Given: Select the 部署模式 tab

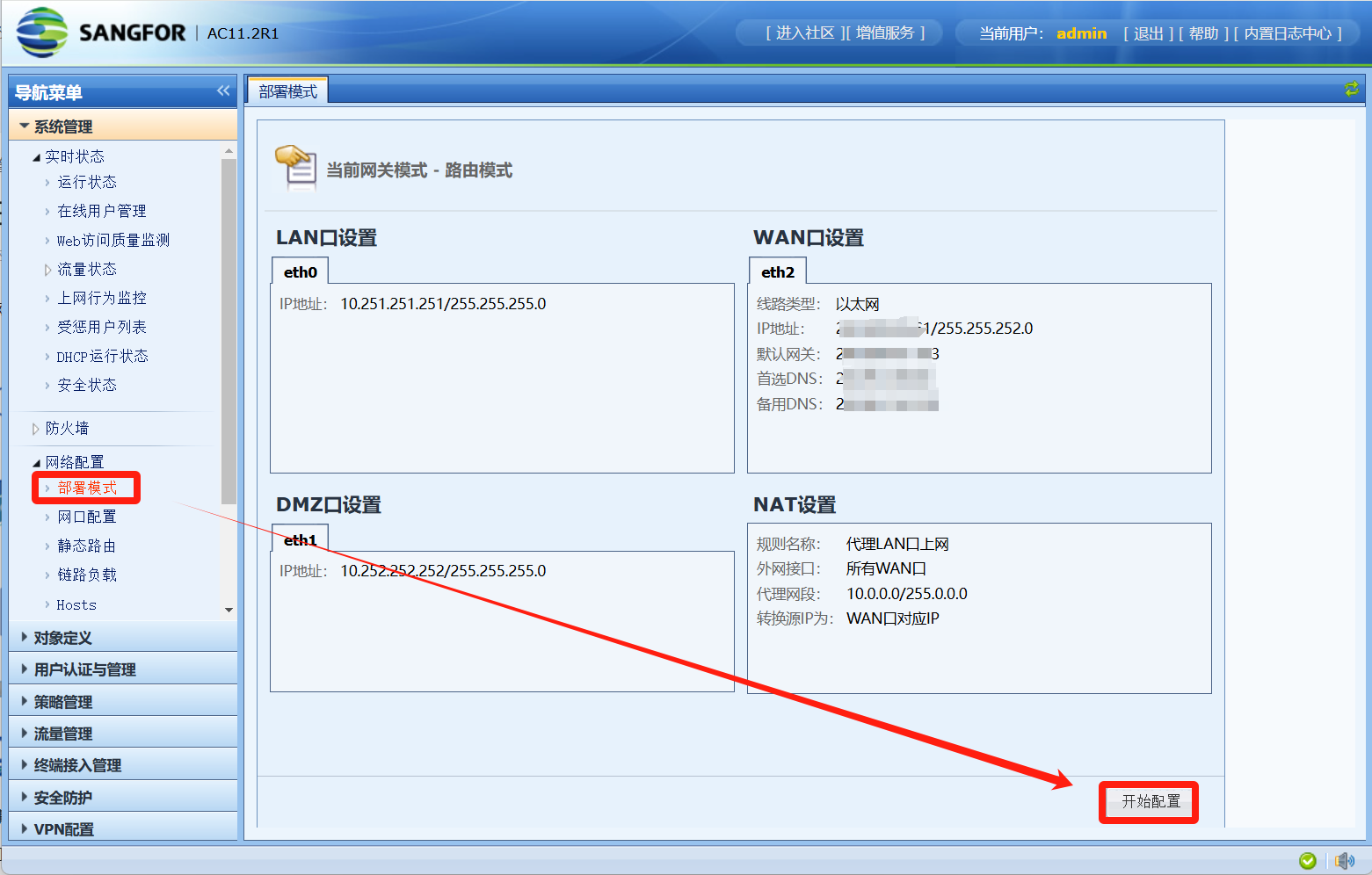Looking at the screenshot, I should pos(288,91).
